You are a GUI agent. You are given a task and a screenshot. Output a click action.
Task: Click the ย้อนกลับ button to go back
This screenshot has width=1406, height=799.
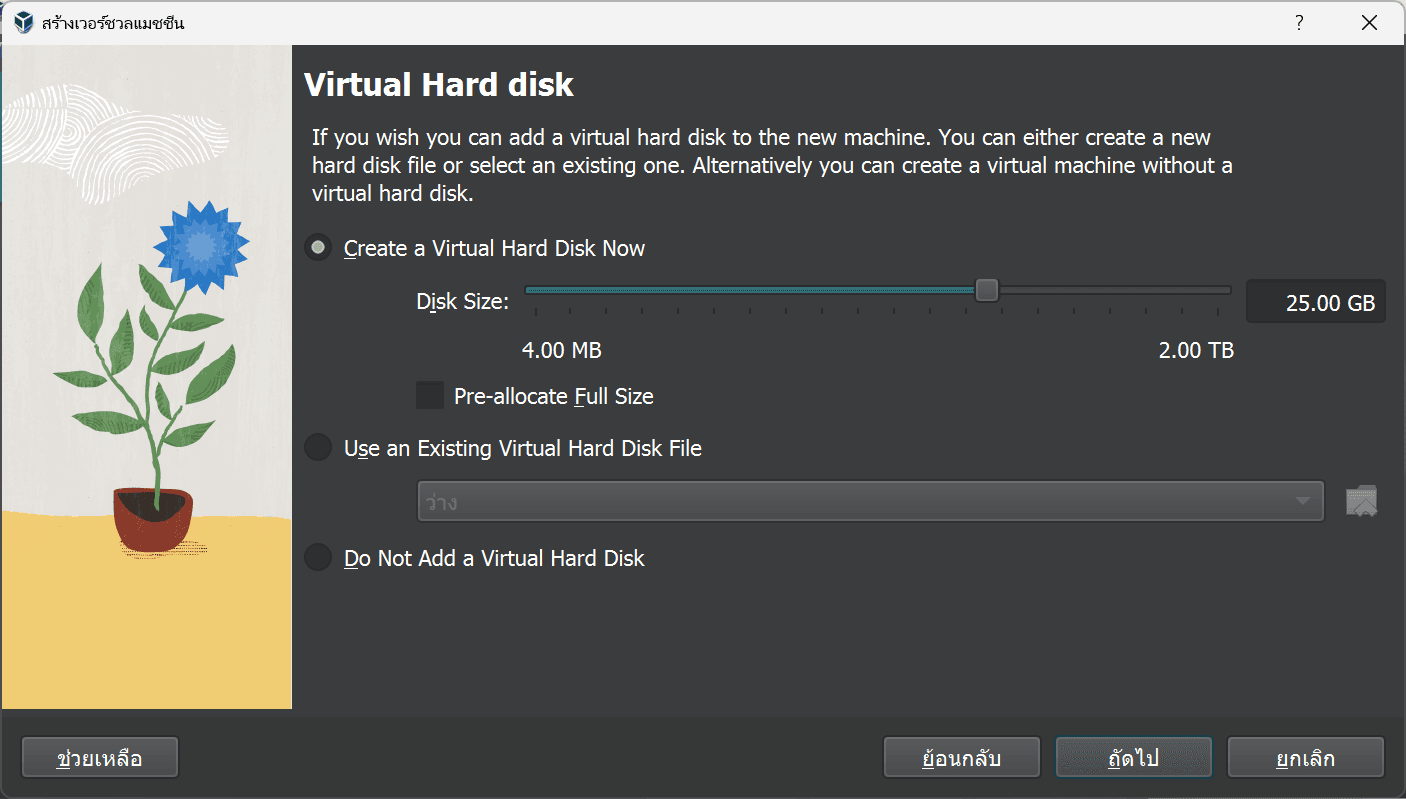pos(961,757)
